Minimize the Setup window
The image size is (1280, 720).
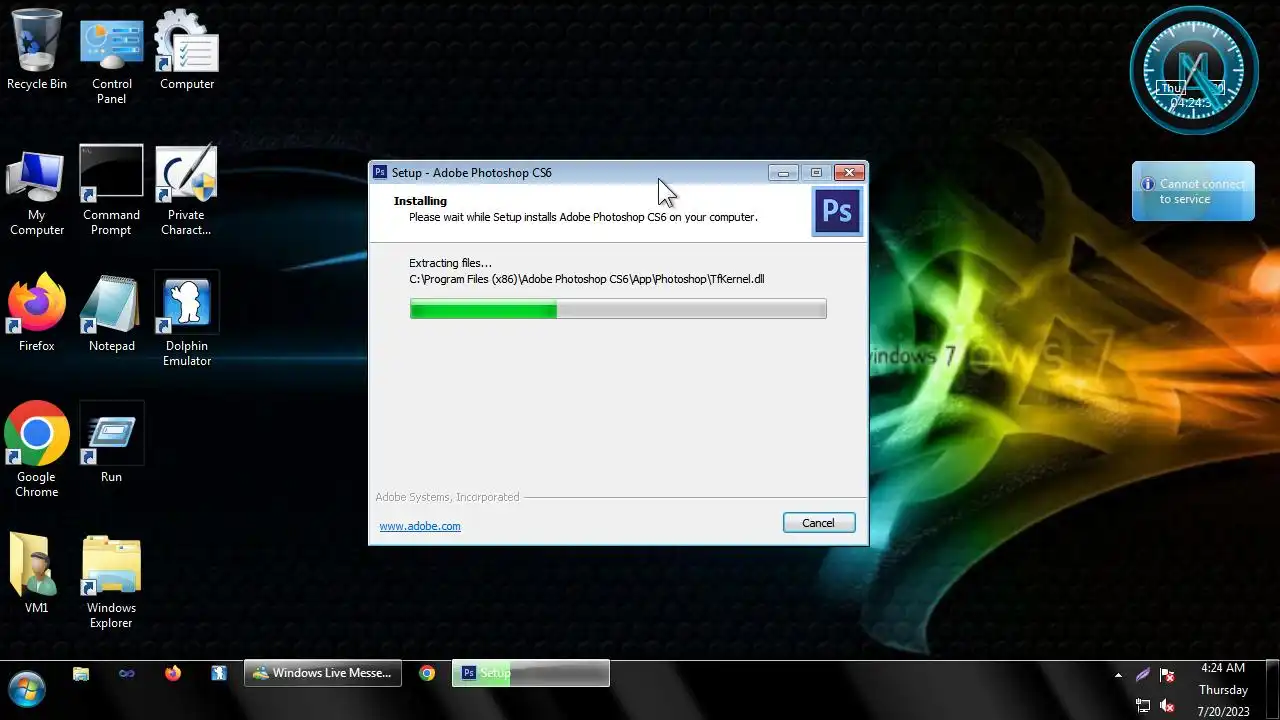(x=783, y=173)
